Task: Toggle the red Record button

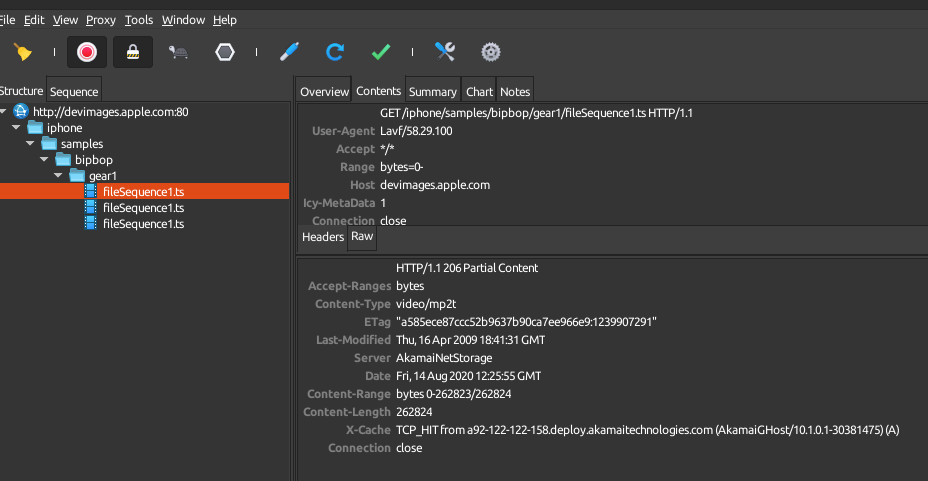Action: [86, 52]
